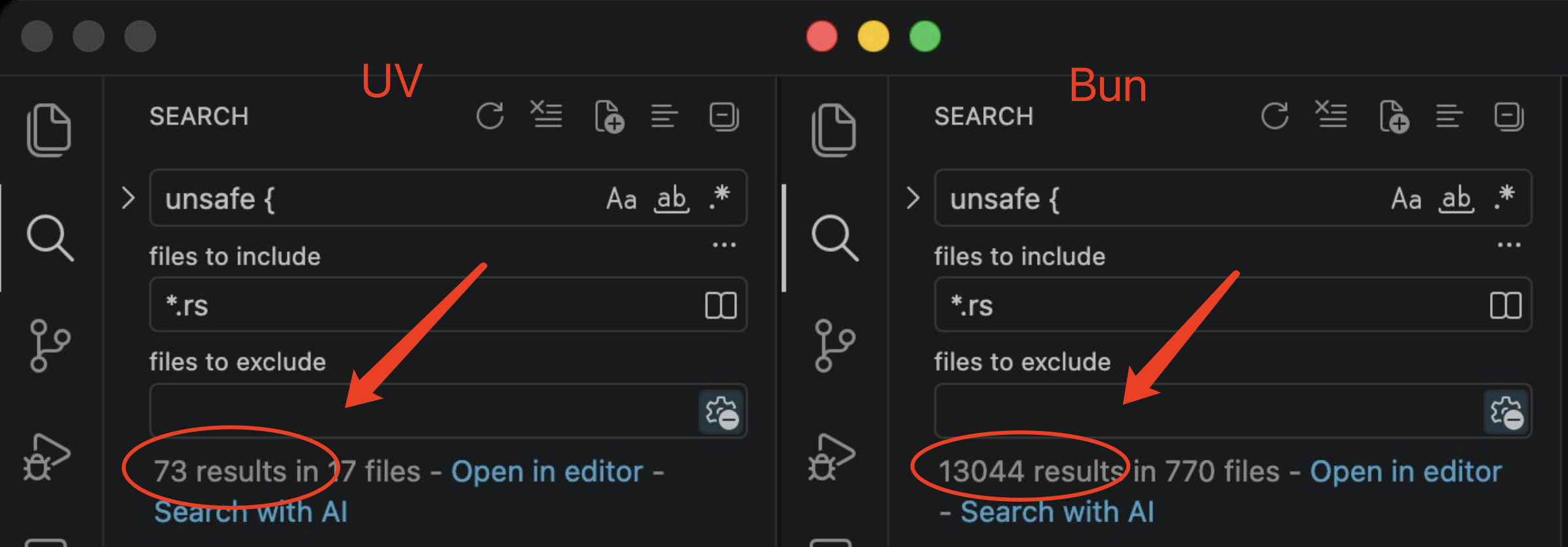Toggle open-editors-only search in the Bun include field
Image resolution: width=1568 pixels, height=547 pixels.
[x=1506, y=306]
